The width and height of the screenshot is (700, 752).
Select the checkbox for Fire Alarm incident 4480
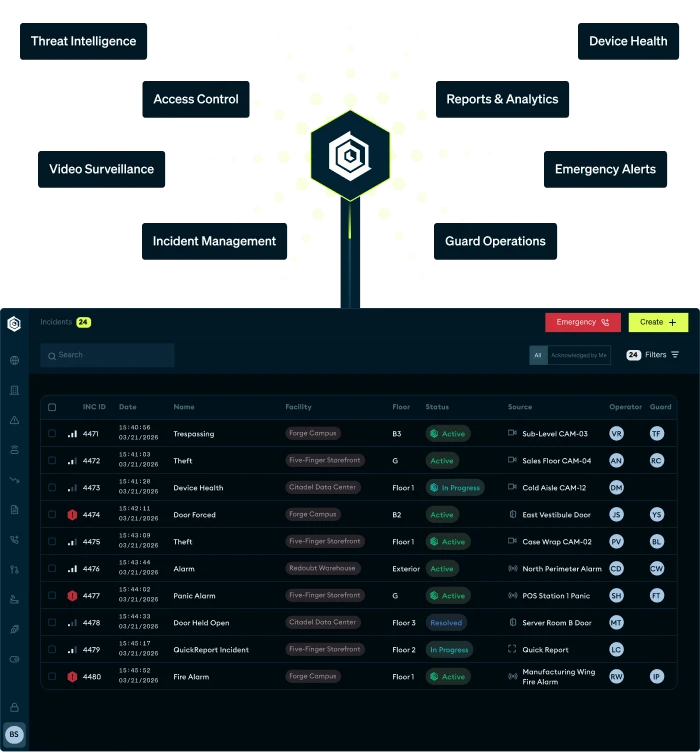point(52,677)
